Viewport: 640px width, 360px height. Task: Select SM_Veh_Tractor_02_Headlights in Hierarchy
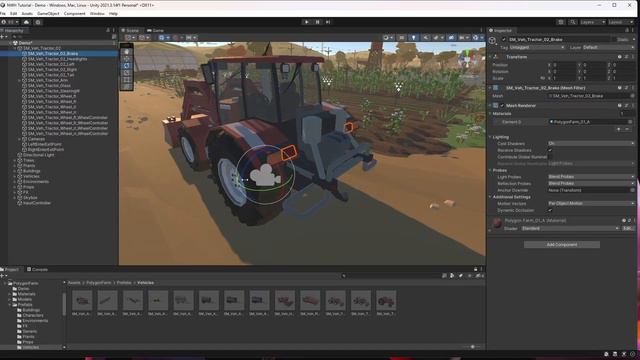tap(58, 59)
